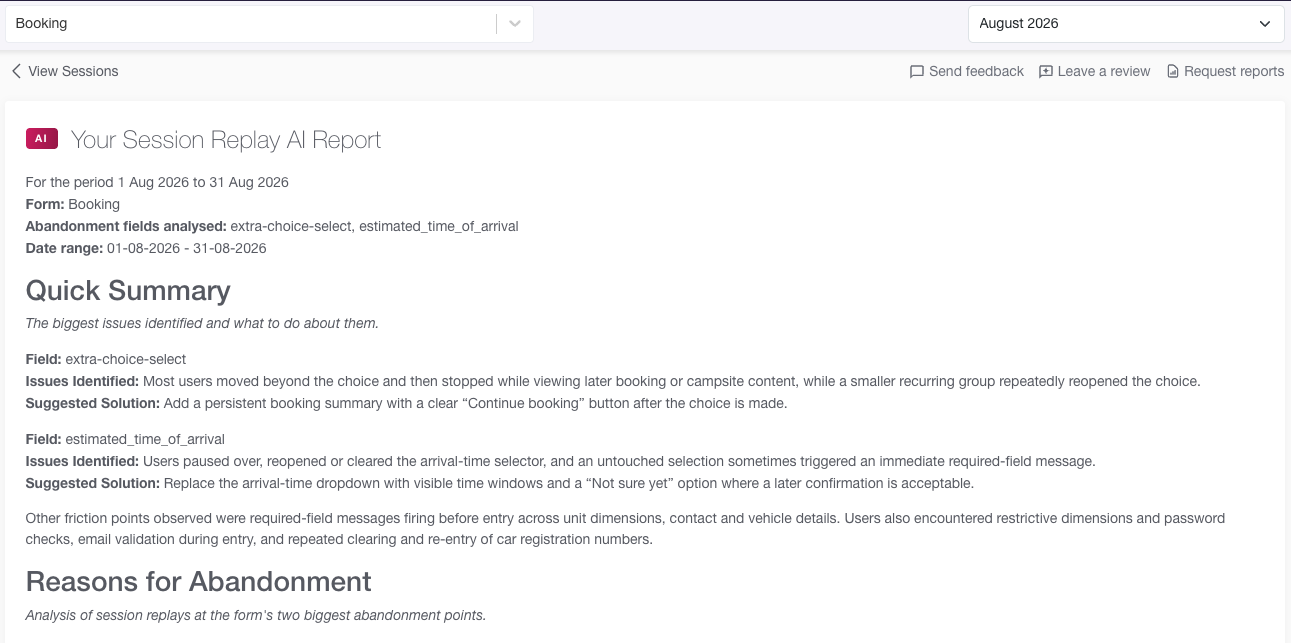Click the back chevron beside View Sessions
The height and width of the screenshot is (643, 1291).
point(16,71)
